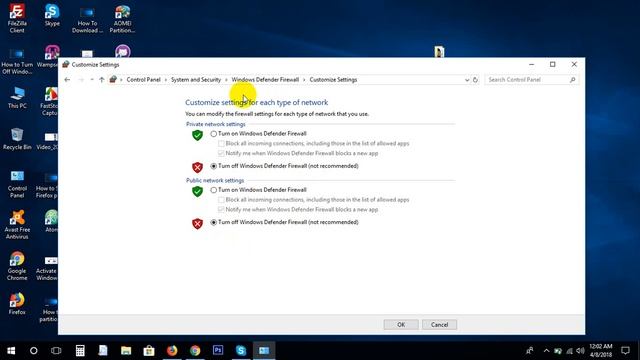Refresh the Control Panel page
This screenshot has width=640, height=360.
click(476, 80)
